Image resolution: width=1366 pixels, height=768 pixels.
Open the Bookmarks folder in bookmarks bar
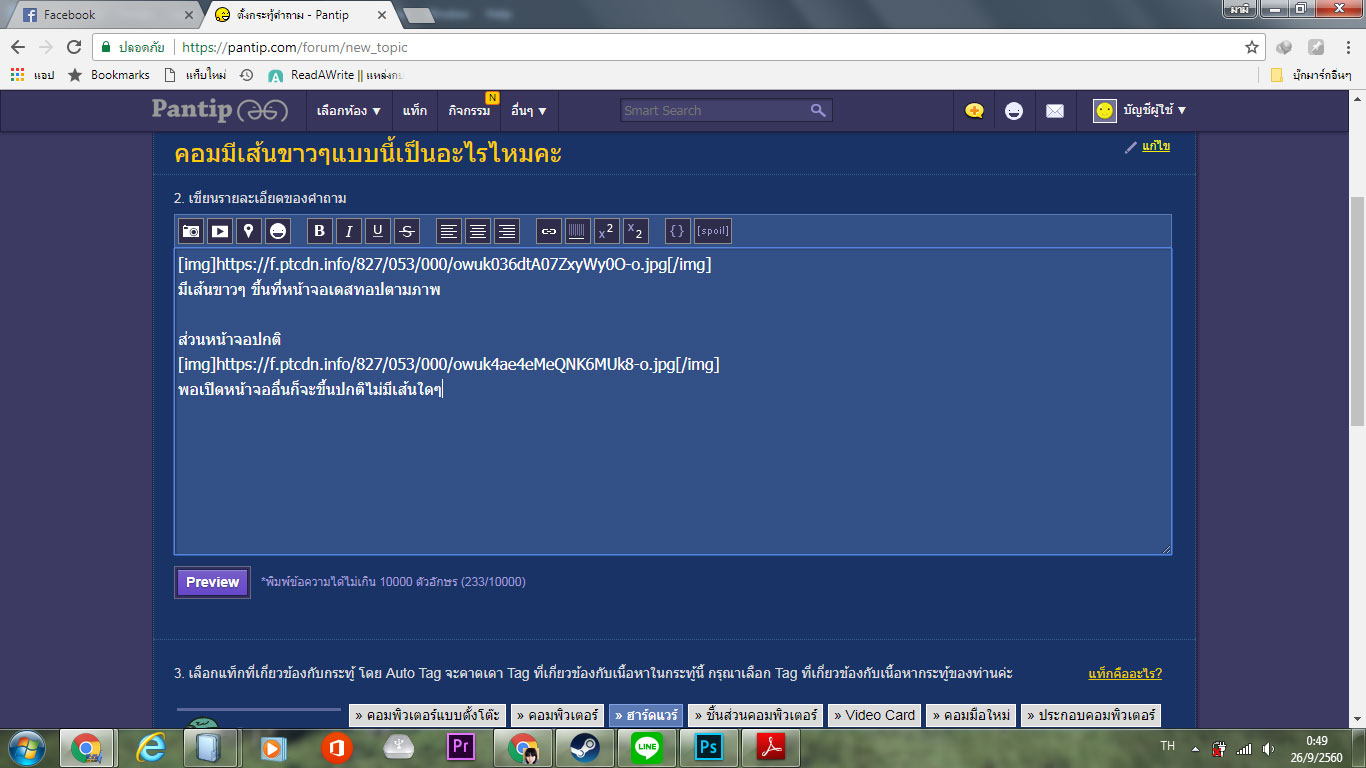pyautogui.click(x=109, y=75)
